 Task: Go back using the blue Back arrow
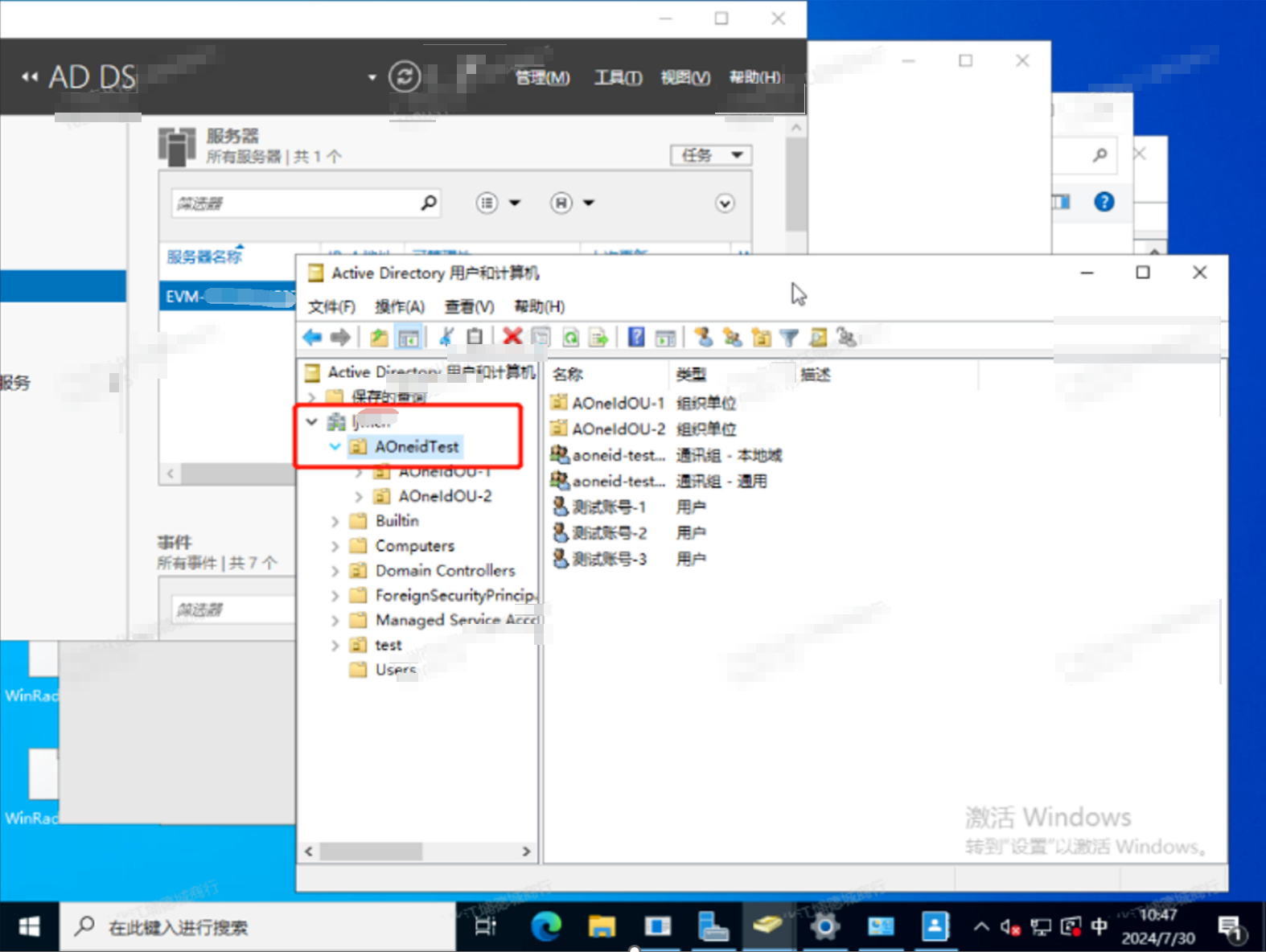(312, 338)
